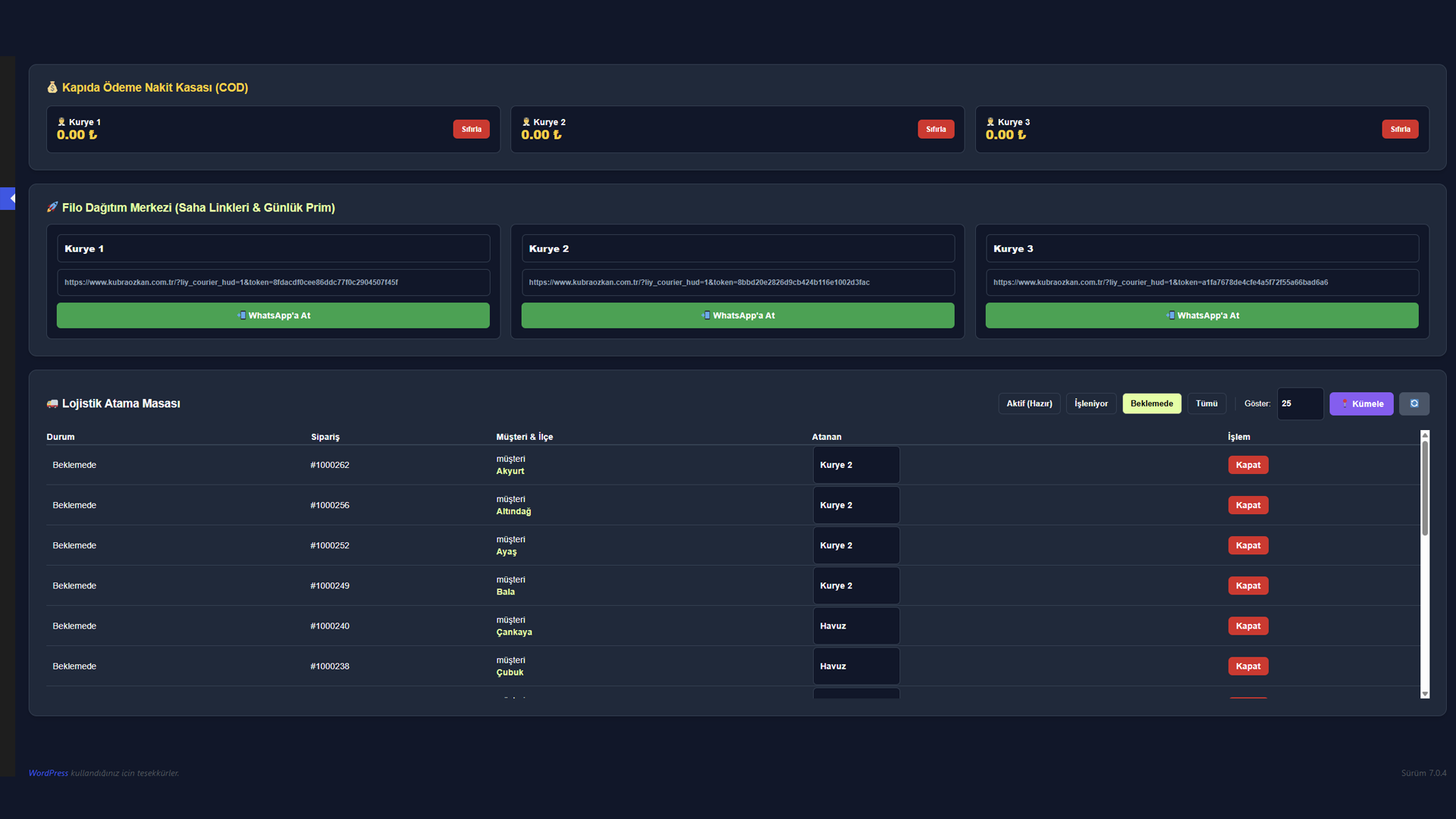Click the Kurye 1 courier link URL field
The image size is (1456, 819).
click(273, 282)
